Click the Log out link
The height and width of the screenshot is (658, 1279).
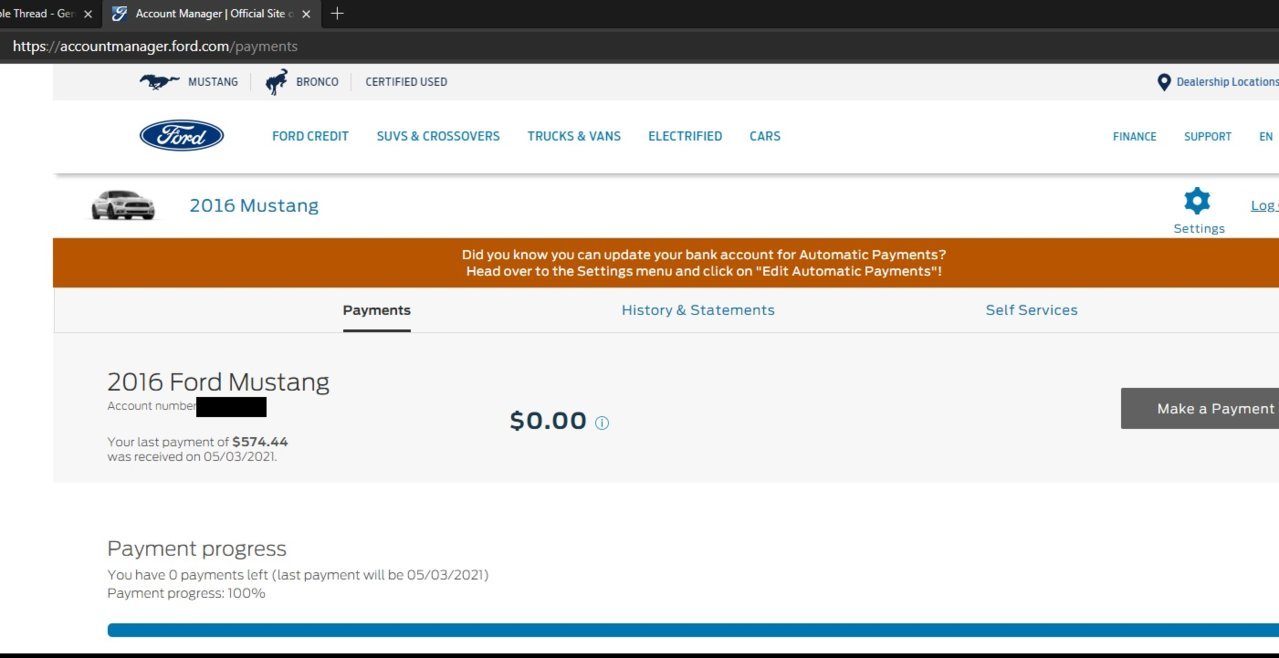click(x=1264, y=206)
